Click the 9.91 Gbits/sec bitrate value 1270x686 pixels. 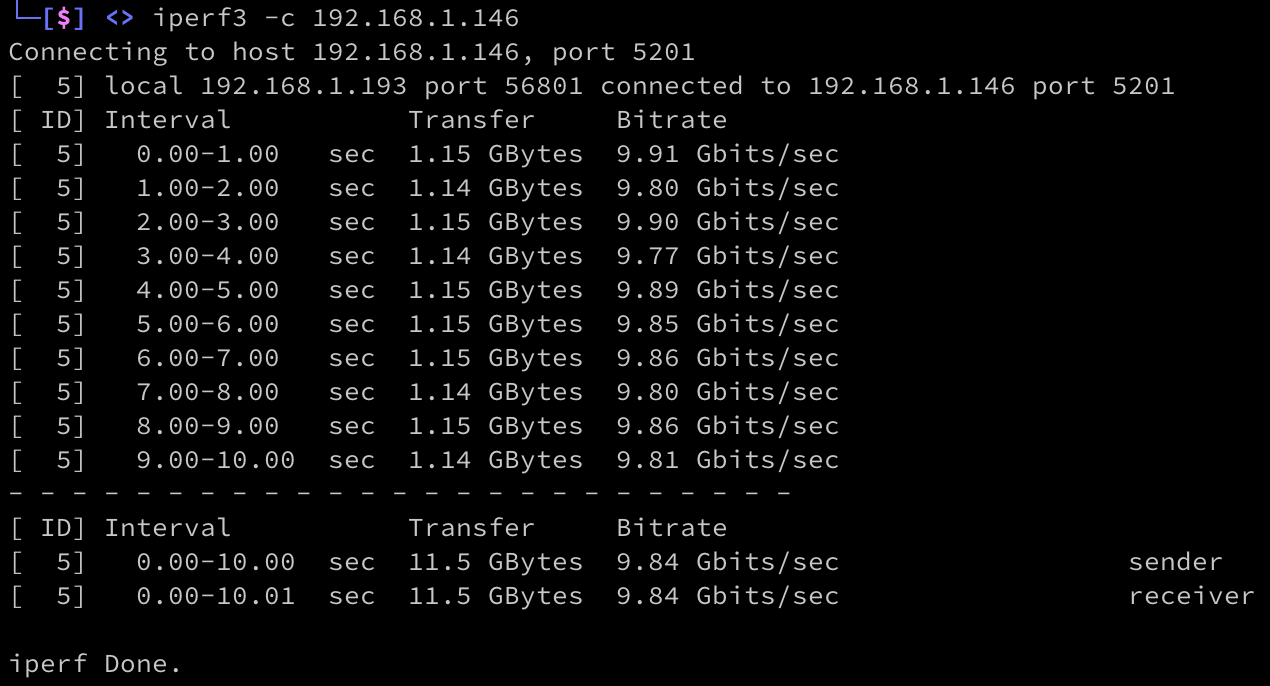tap(727, 154)
